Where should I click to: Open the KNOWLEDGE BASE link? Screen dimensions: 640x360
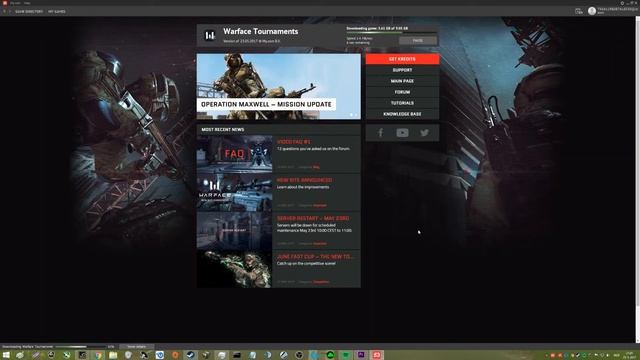tap(402, 114)
